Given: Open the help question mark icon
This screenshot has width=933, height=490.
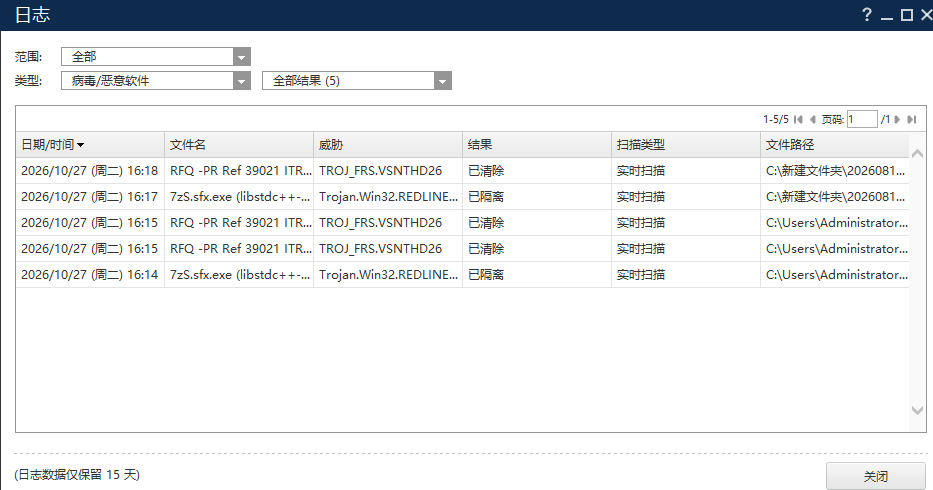Looking at the screenshot, I should point(867,15).
